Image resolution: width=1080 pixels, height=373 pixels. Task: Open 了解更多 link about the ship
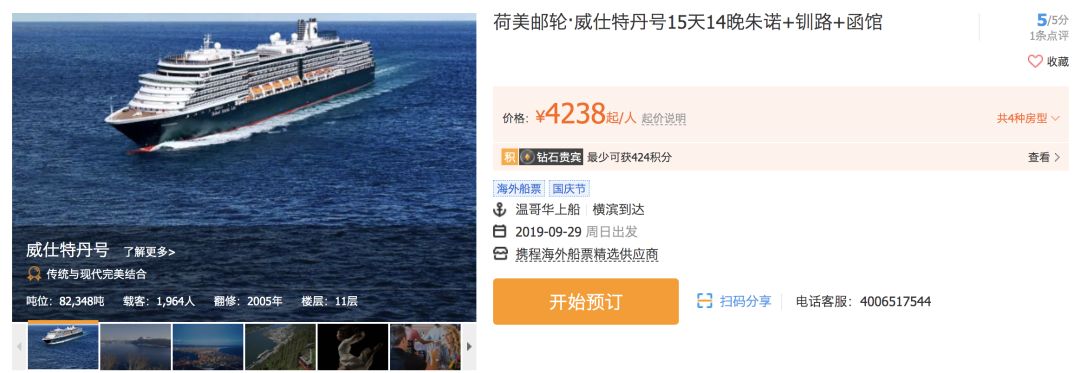[149, 252]
